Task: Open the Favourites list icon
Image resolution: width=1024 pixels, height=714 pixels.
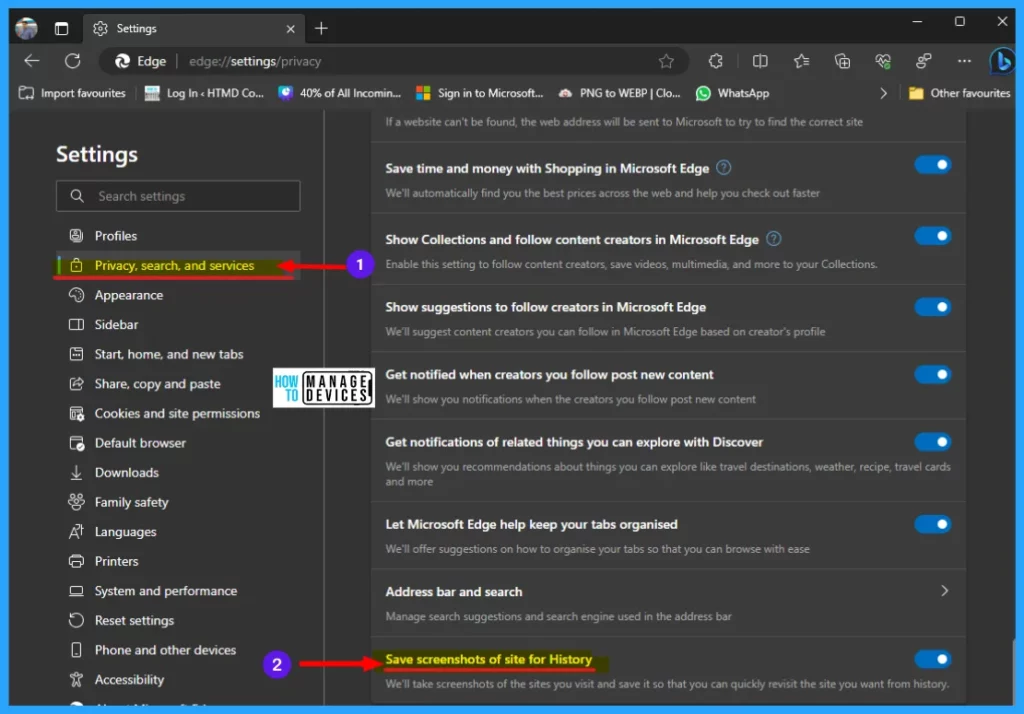Action: (x=801, y=61)
